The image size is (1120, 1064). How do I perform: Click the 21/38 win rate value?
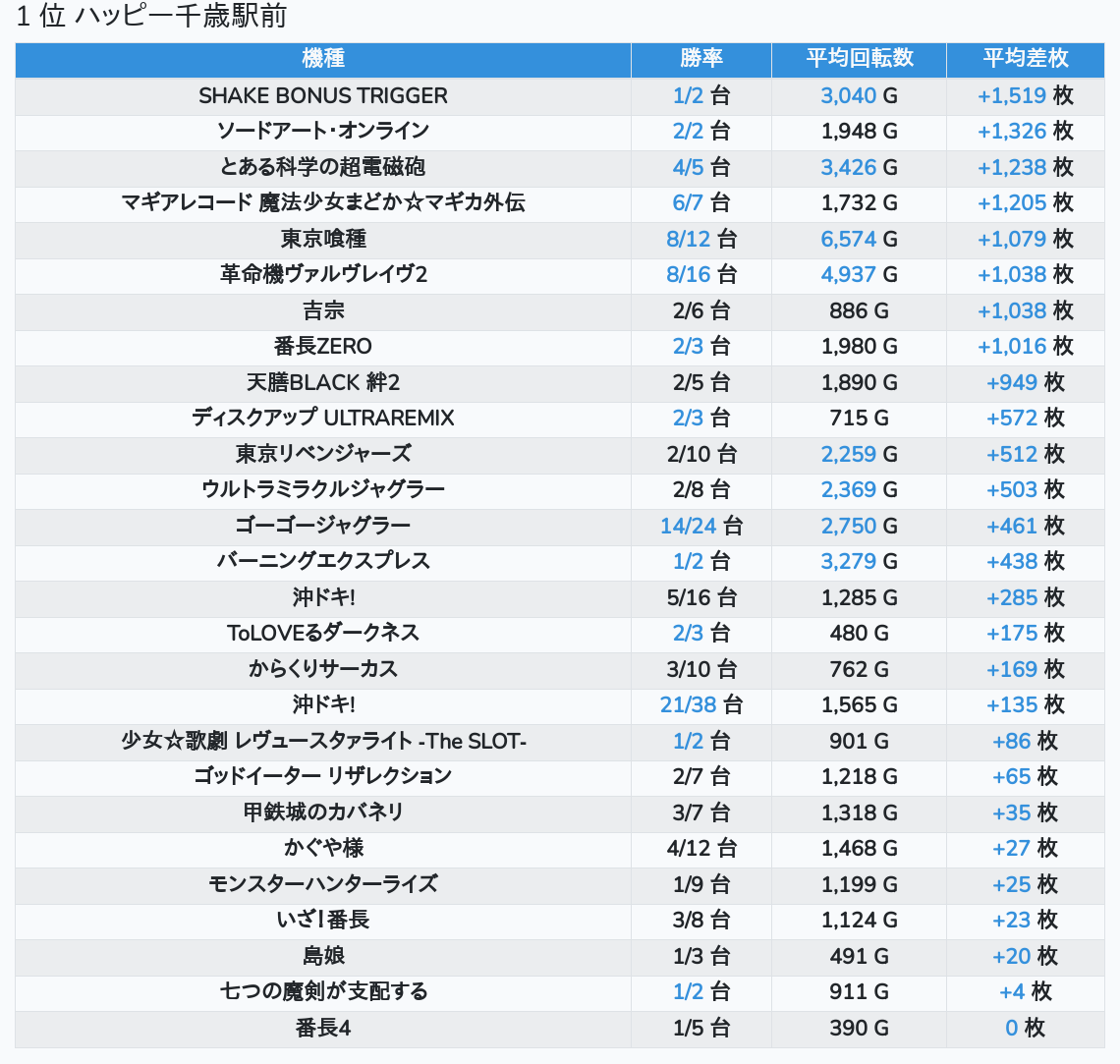click(x=689, y=705)
